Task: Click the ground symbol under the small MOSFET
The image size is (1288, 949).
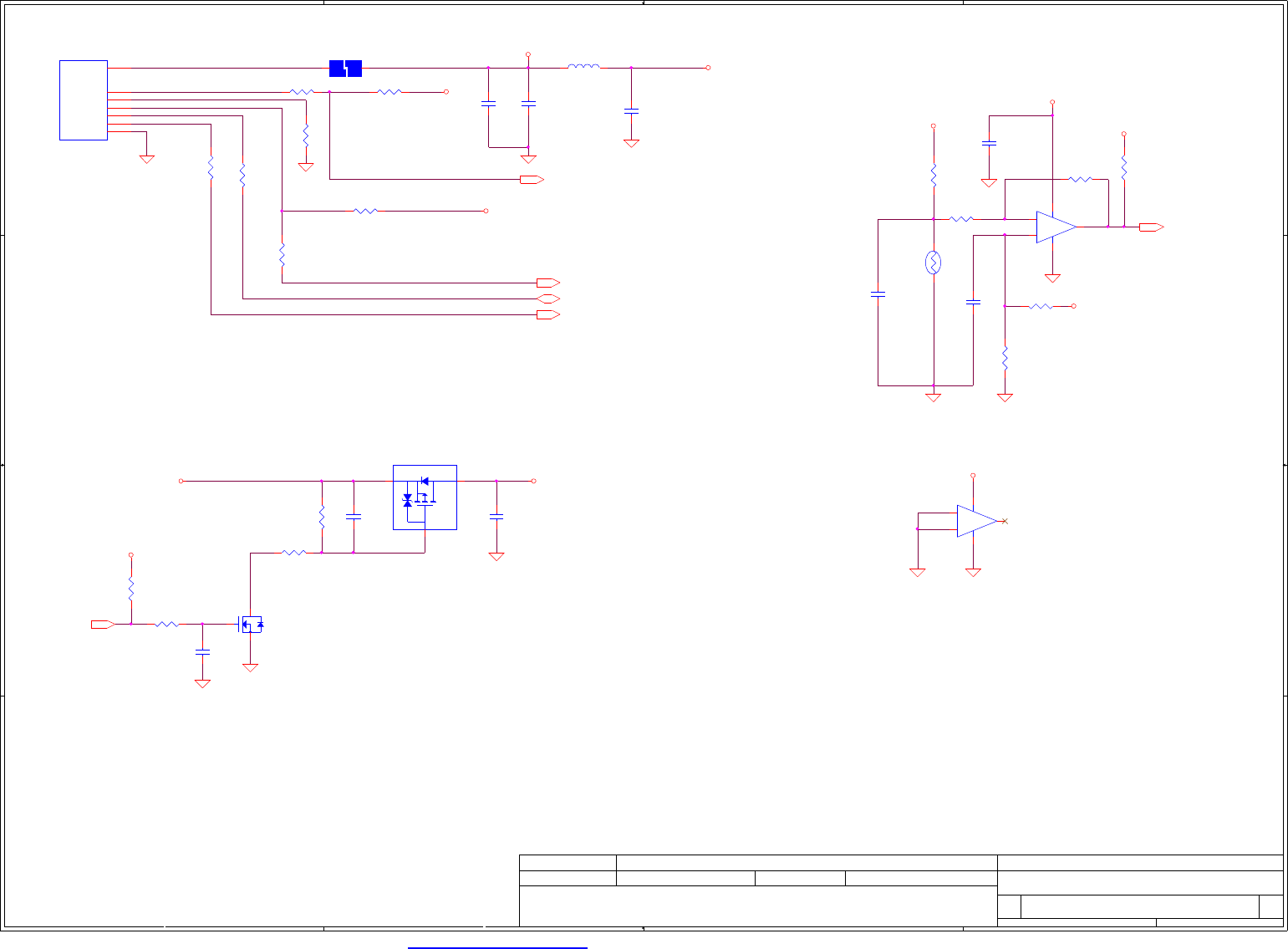Action: 251,667
